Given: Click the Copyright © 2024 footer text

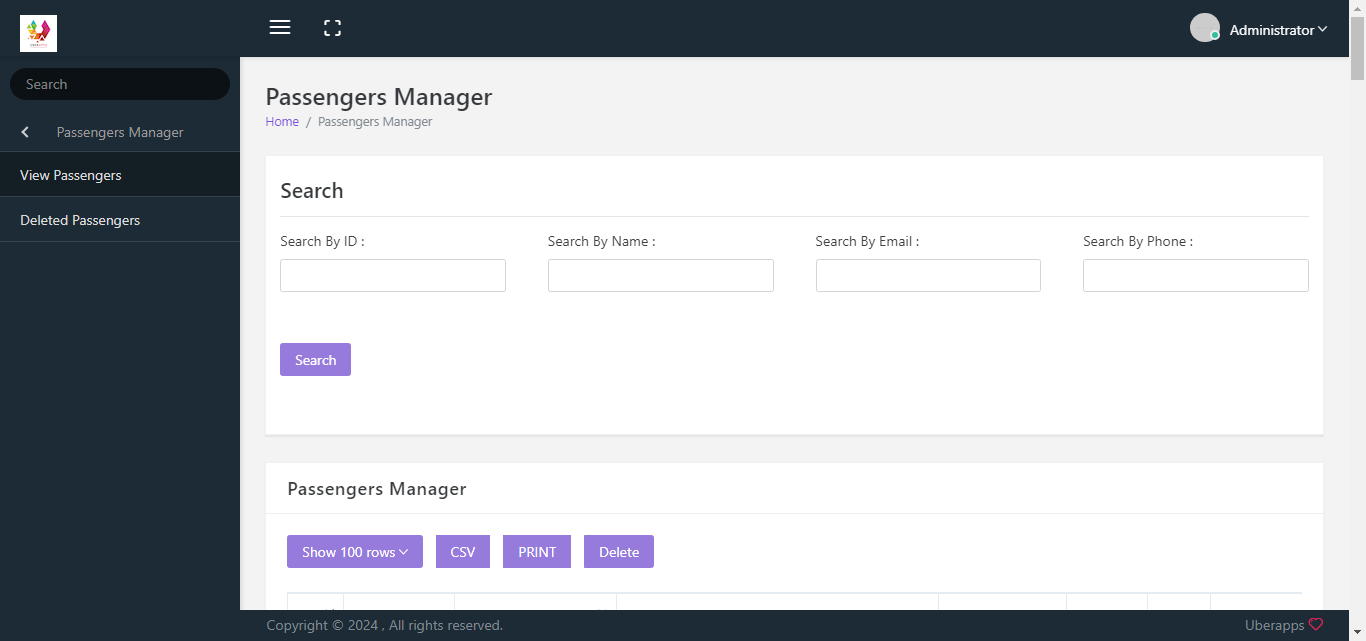Looking at the screenshot, I should (384, 625).
